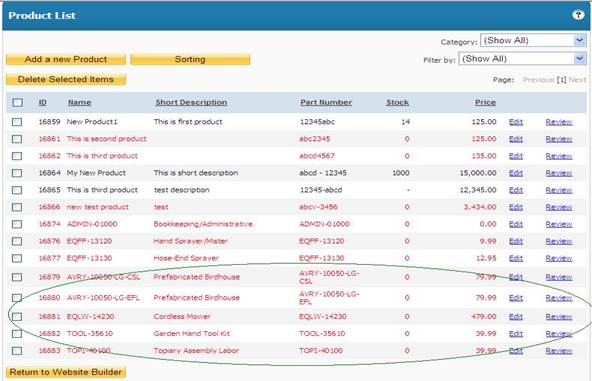Viewport: 592px width, 381px height.
Task: Edit the Topiary Assembly Labor product
Action: pos(516,351)
